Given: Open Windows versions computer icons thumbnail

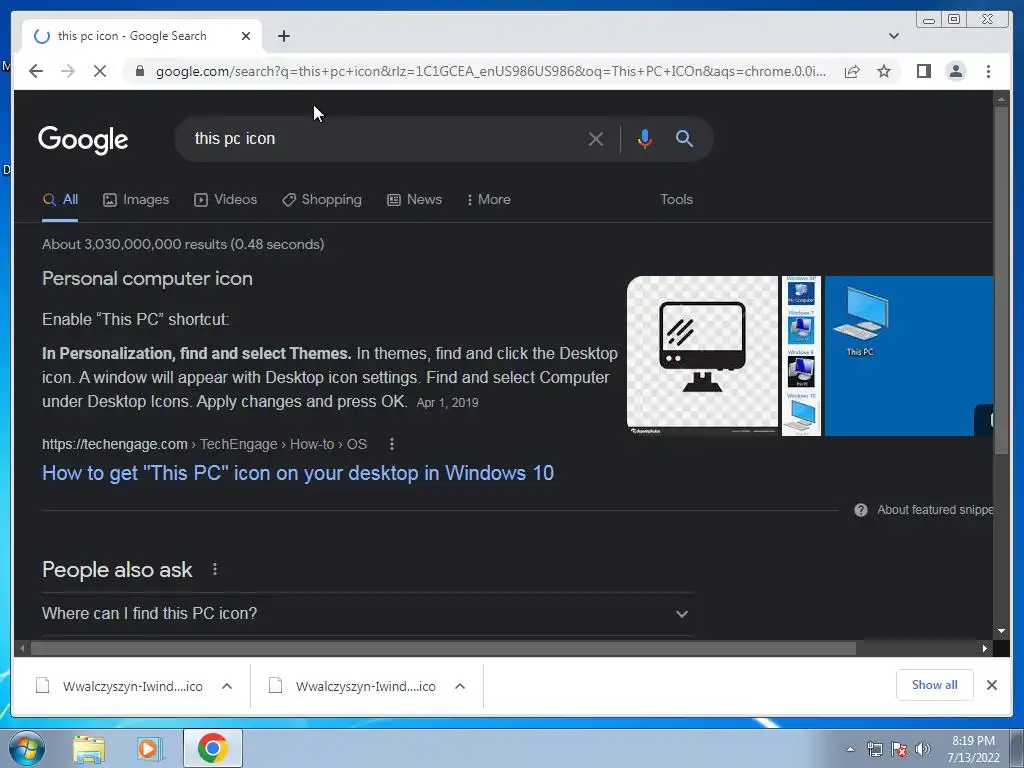Looking at the screenshot, I should (801, 355).
